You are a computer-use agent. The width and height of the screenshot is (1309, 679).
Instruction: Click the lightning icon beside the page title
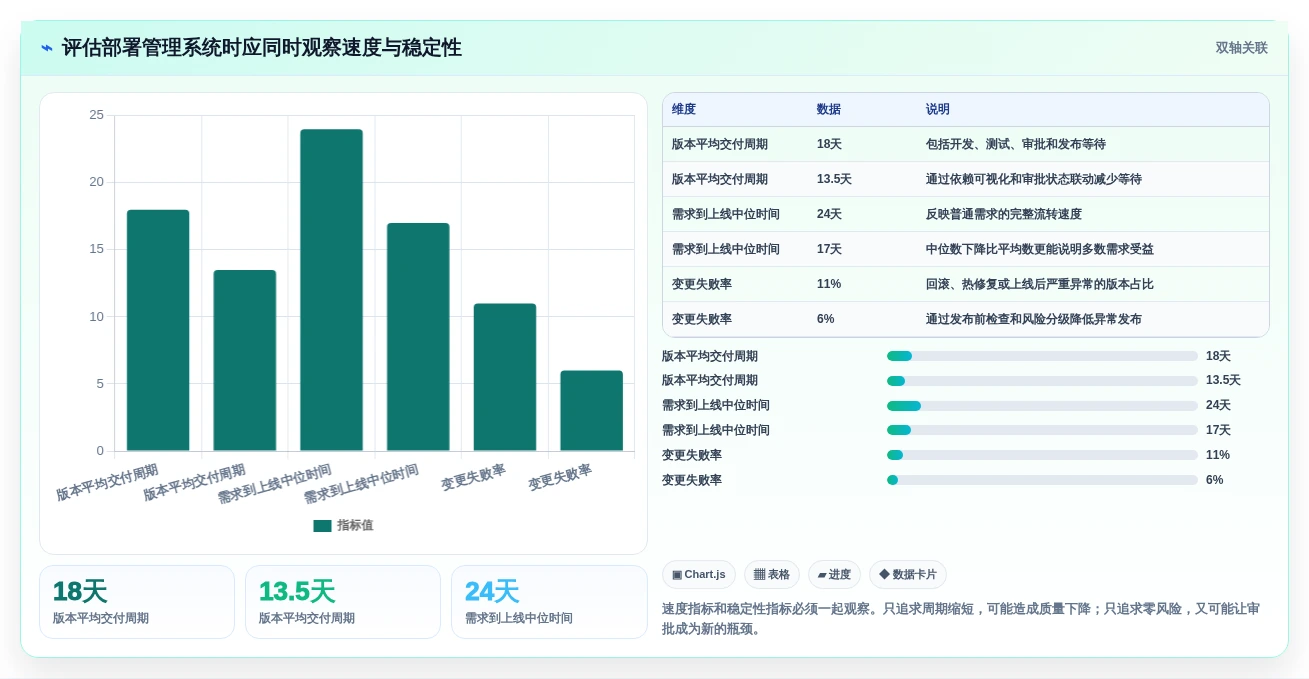click(x=46, y=48)
